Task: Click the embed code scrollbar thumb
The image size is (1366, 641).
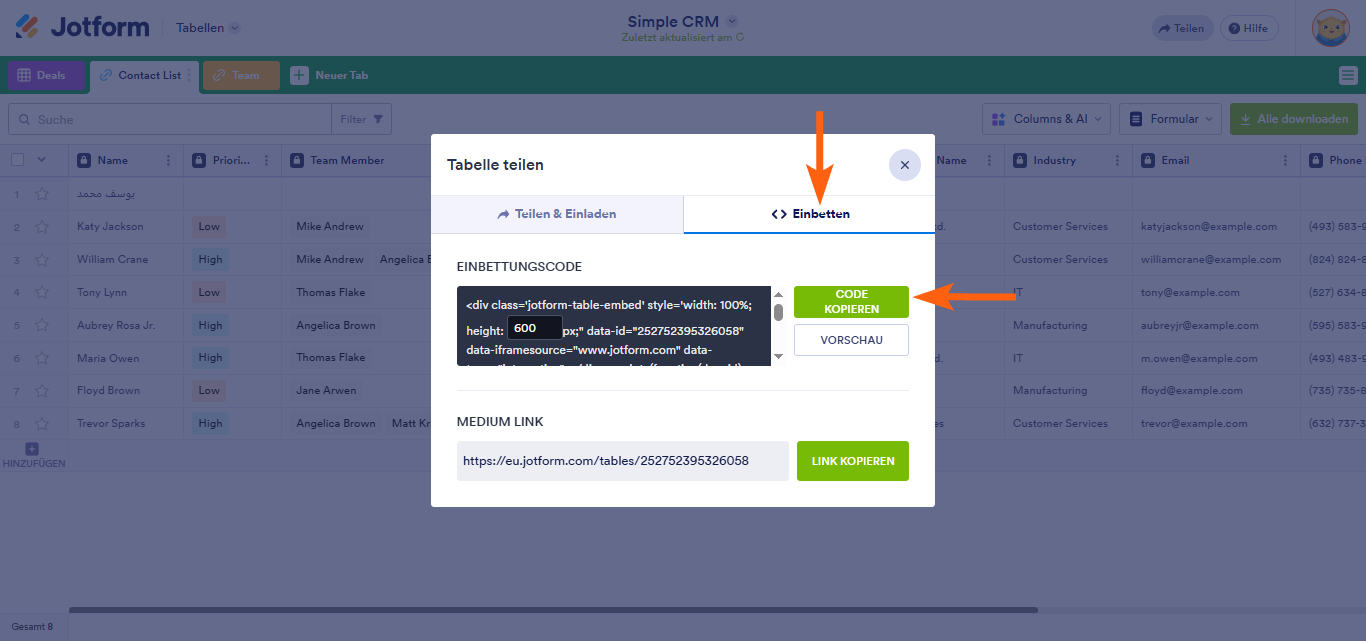Action: click(x=778, y=312)
